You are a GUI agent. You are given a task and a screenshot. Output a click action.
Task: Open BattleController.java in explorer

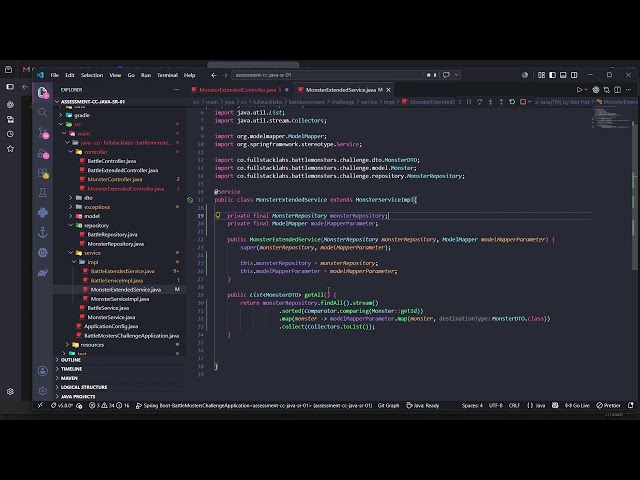pos(112,161)
